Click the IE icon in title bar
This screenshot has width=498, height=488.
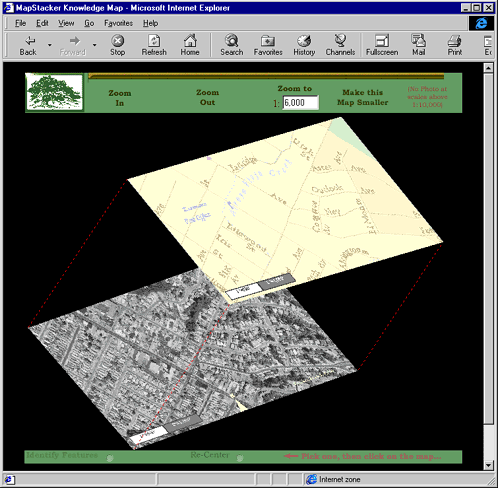(x=8, y=8)
